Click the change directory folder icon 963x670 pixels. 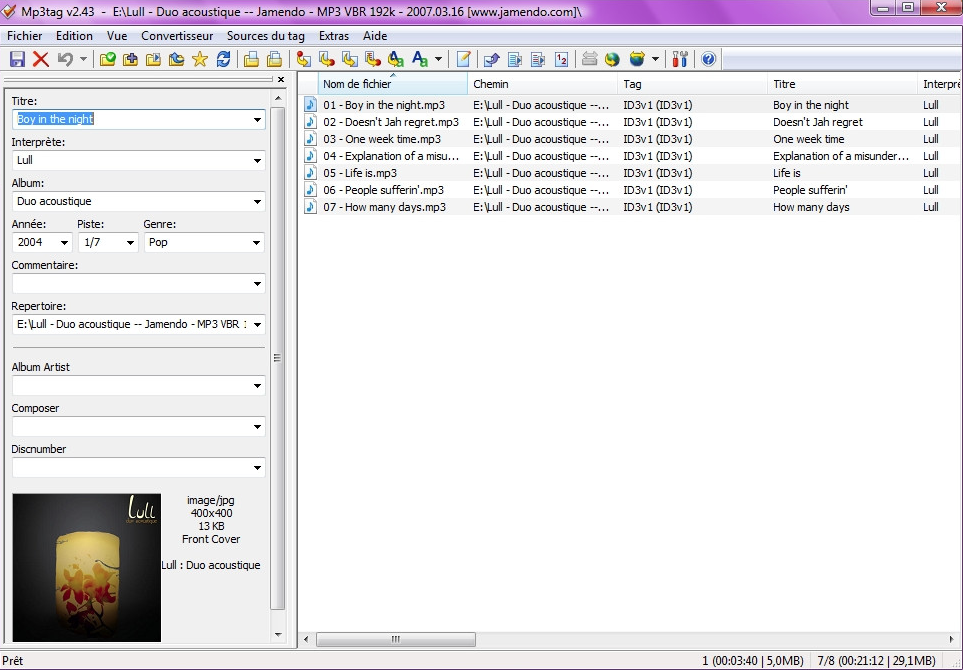coord(108,60)
